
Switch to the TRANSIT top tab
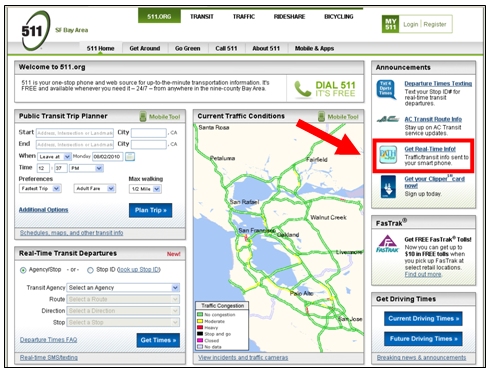click(202, 16)
